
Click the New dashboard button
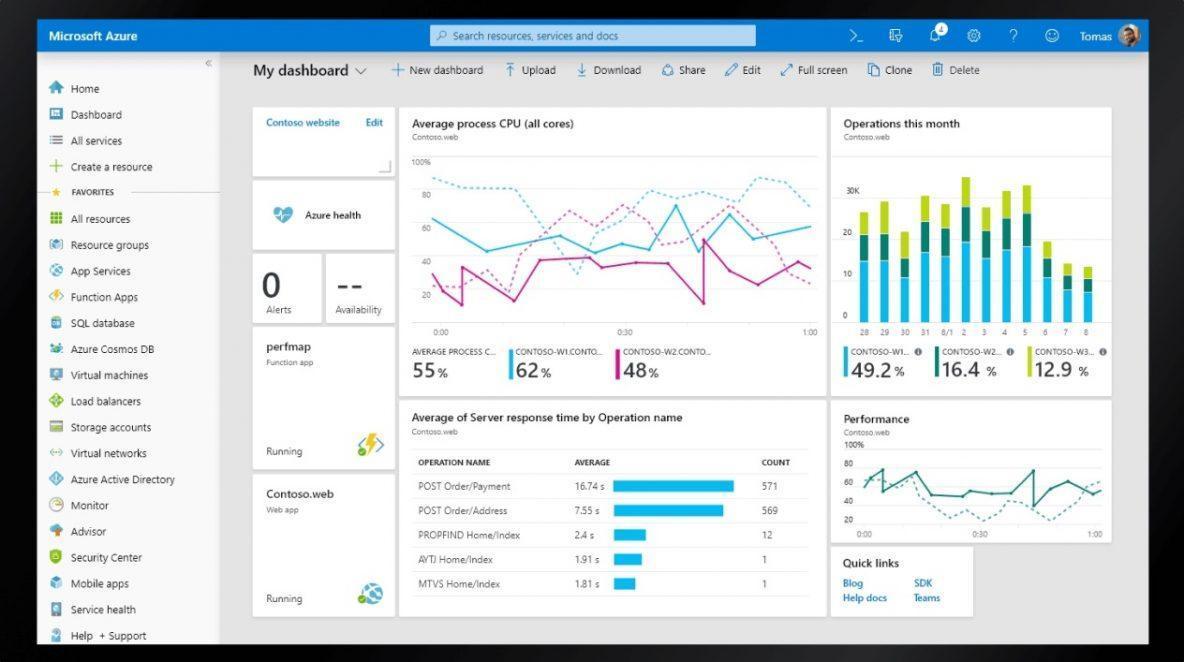click(437, 70)
